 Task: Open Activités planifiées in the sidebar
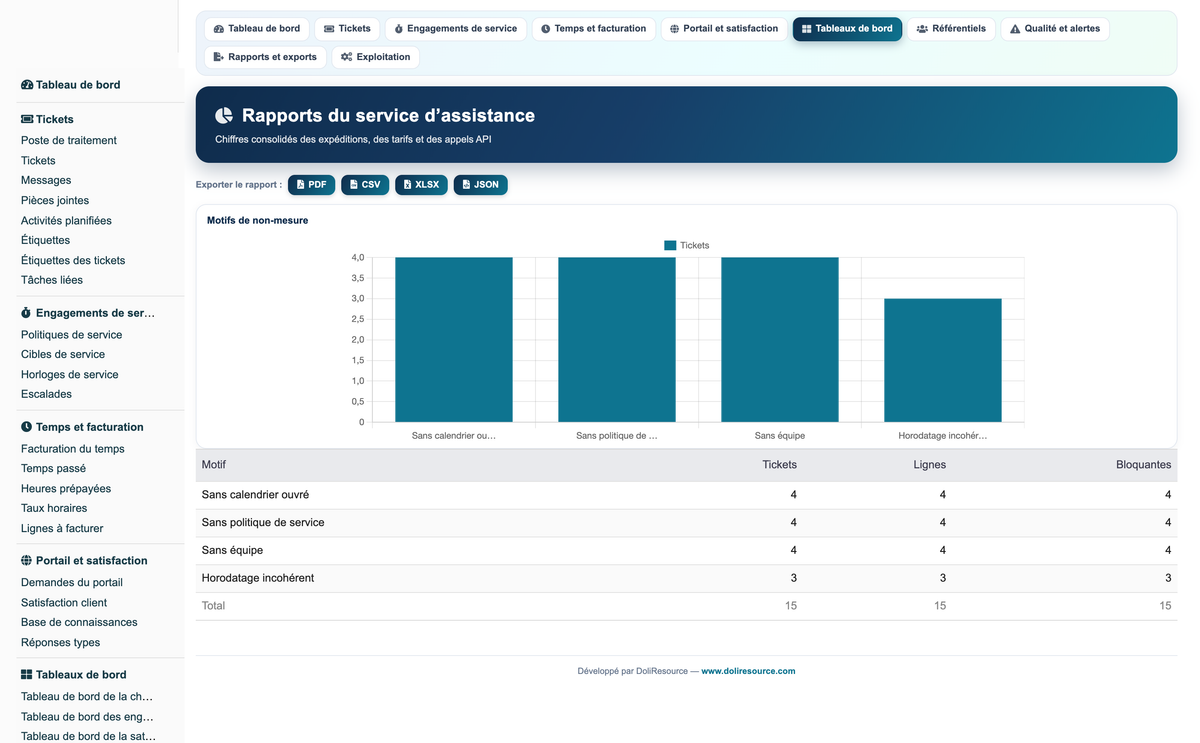[66, 221]
